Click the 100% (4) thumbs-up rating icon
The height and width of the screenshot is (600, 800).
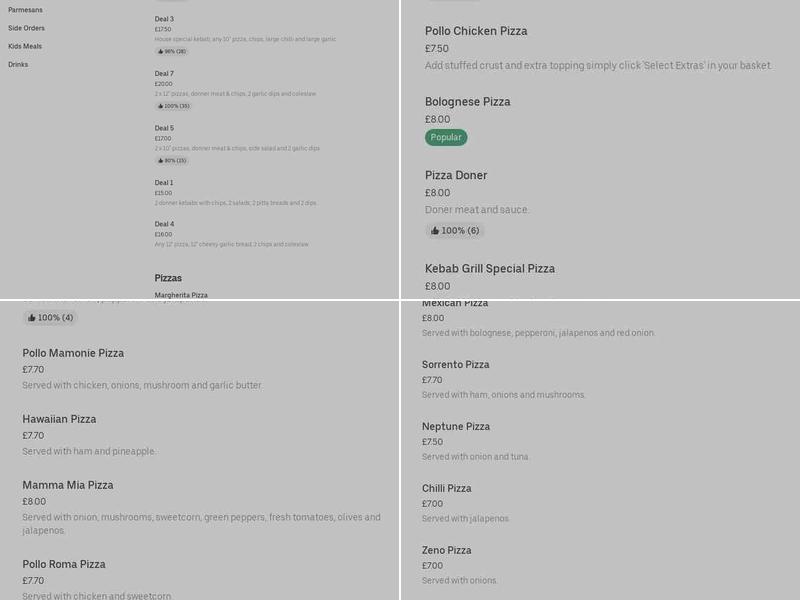50,318
